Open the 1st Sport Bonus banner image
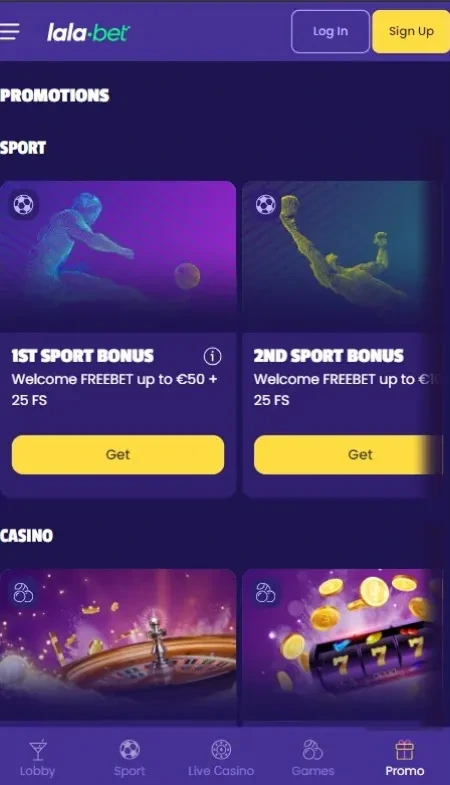Image resolution: width=450 pixels, height=785 pixels. (118, 256)
